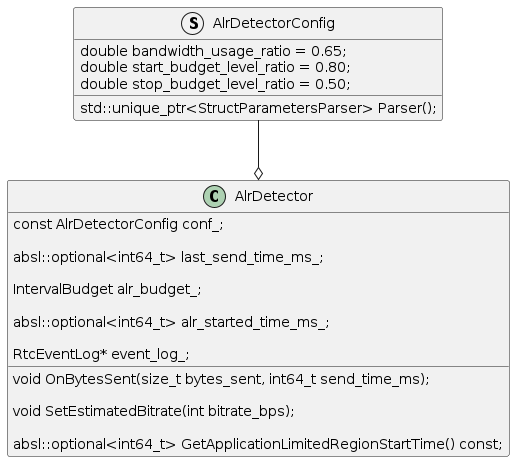The height and width of the screenshot is (462, 515).
Task: Click the green C class icon of AlrDetector
Action: point(214,196)
